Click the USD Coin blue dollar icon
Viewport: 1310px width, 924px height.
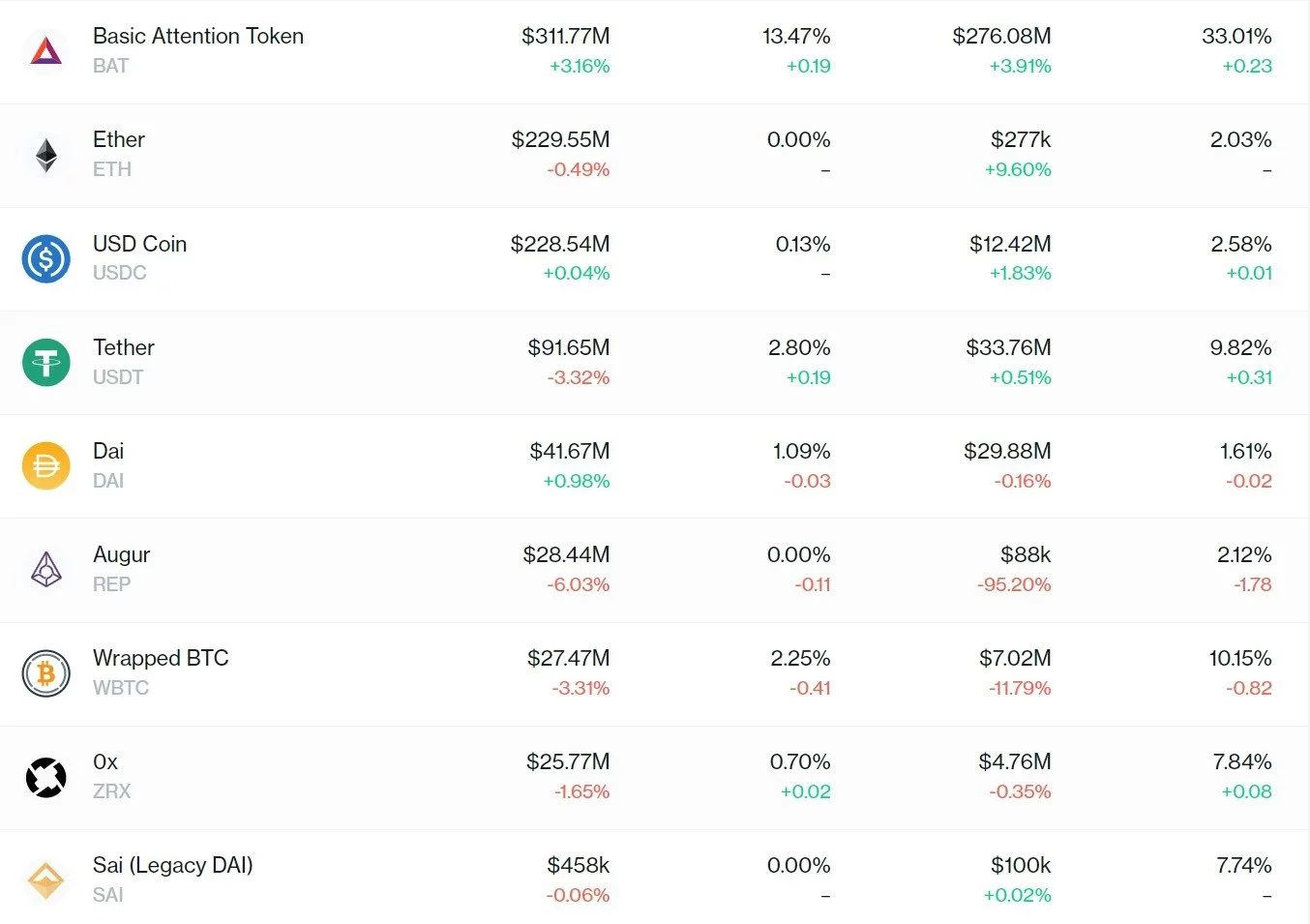(x=45, y=258)
